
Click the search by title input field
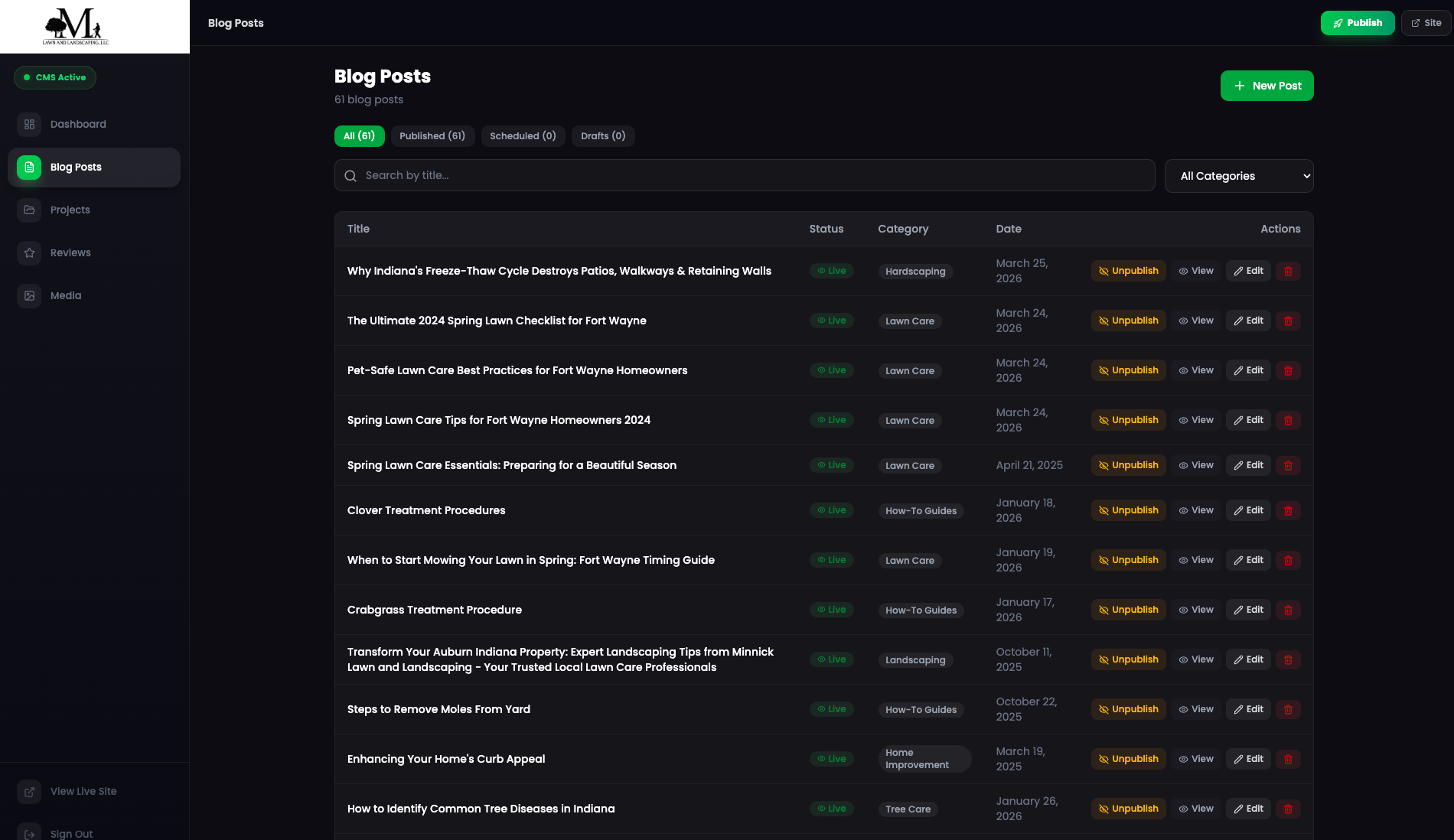point(742,175)
